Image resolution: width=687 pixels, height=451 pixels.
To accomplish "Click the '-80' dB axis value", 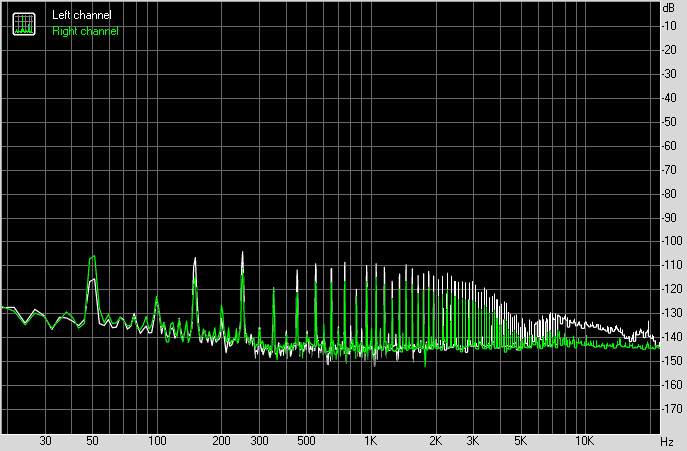I will coord(669,193).
